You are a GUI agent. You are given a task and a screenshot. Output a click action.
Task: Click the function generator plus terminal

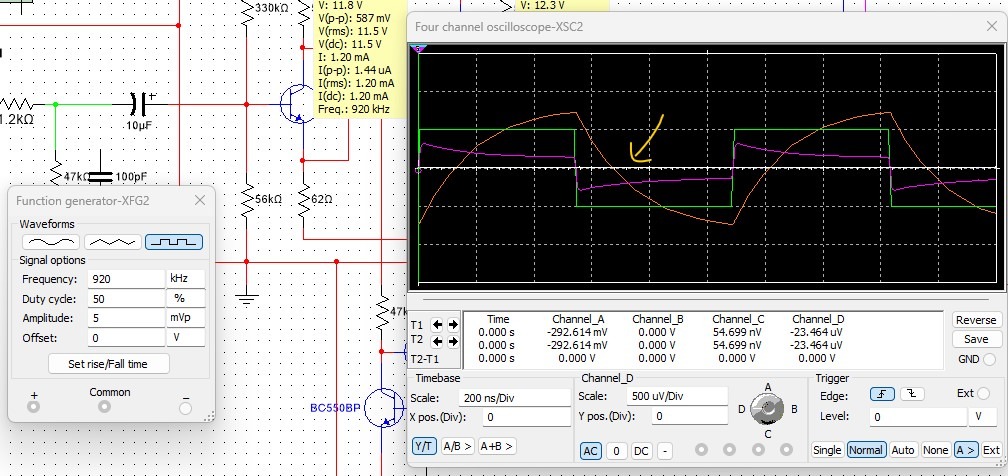click(x=33, y=407)
